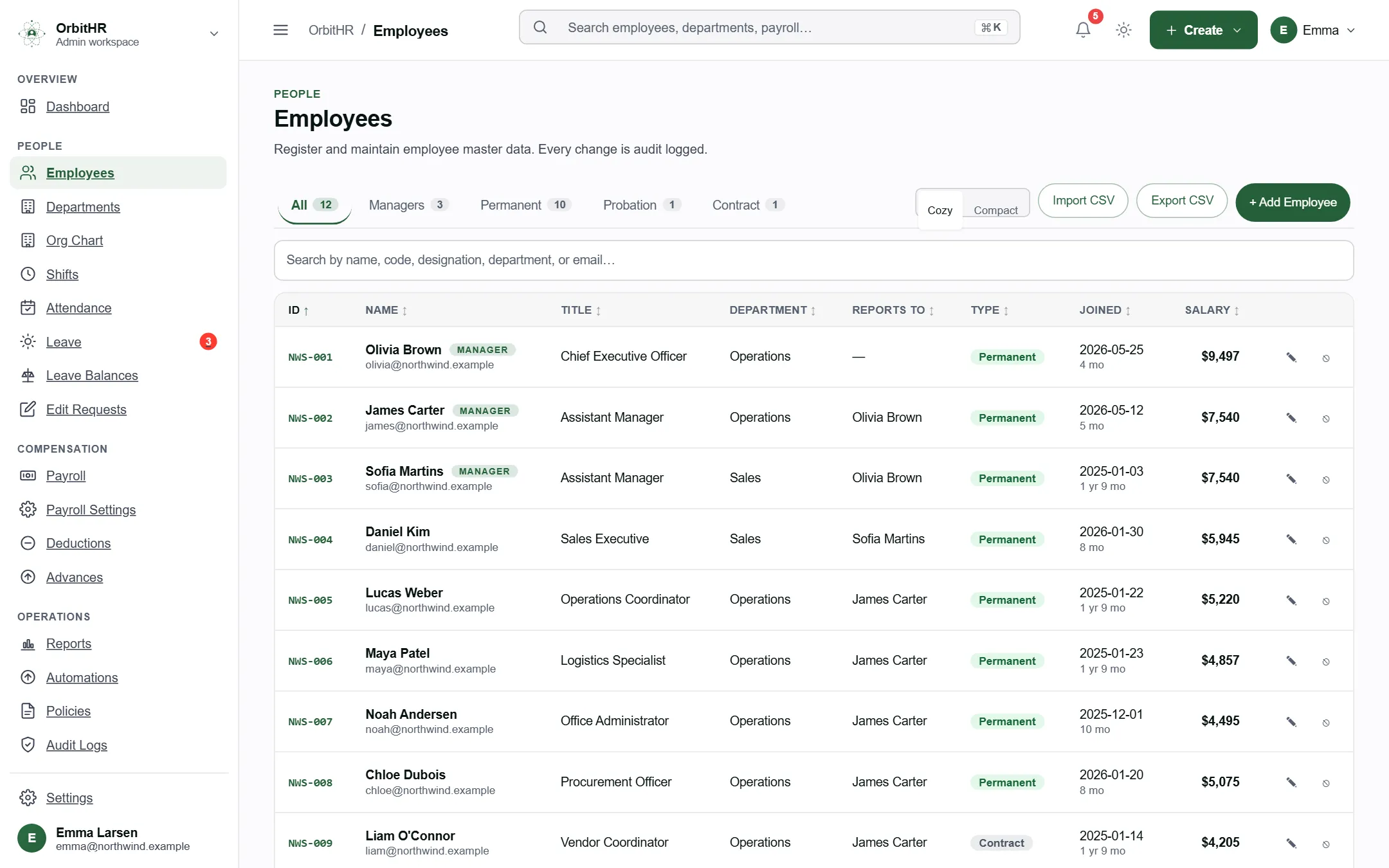The width and height of the screenshot is (1389, 868).
Task: Edit Olivia Brown's row with the pencil icon
Action: pos(1291,357)
